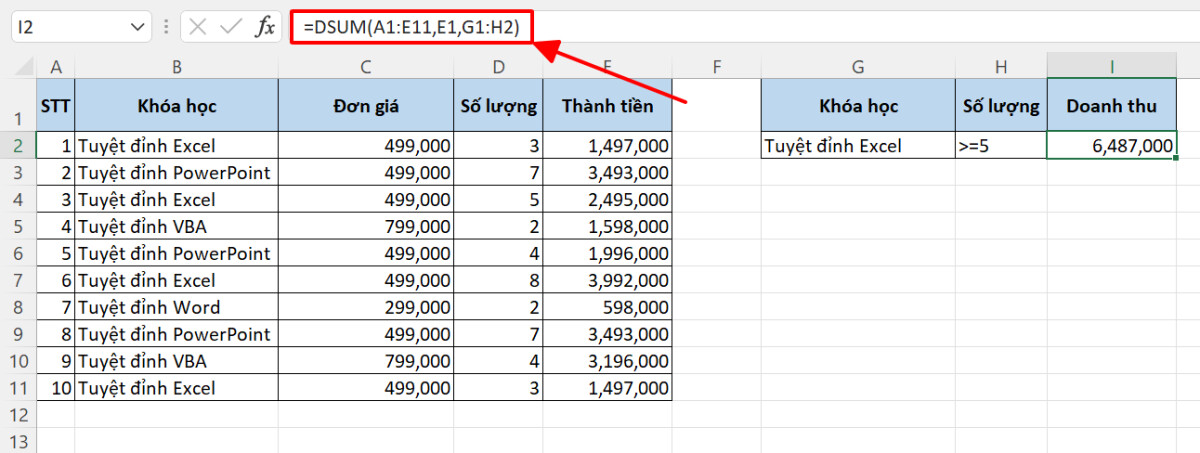The height and width of the screenshot is (453, 1200).
Task: Select row 5 header
Action: point(18,226)
